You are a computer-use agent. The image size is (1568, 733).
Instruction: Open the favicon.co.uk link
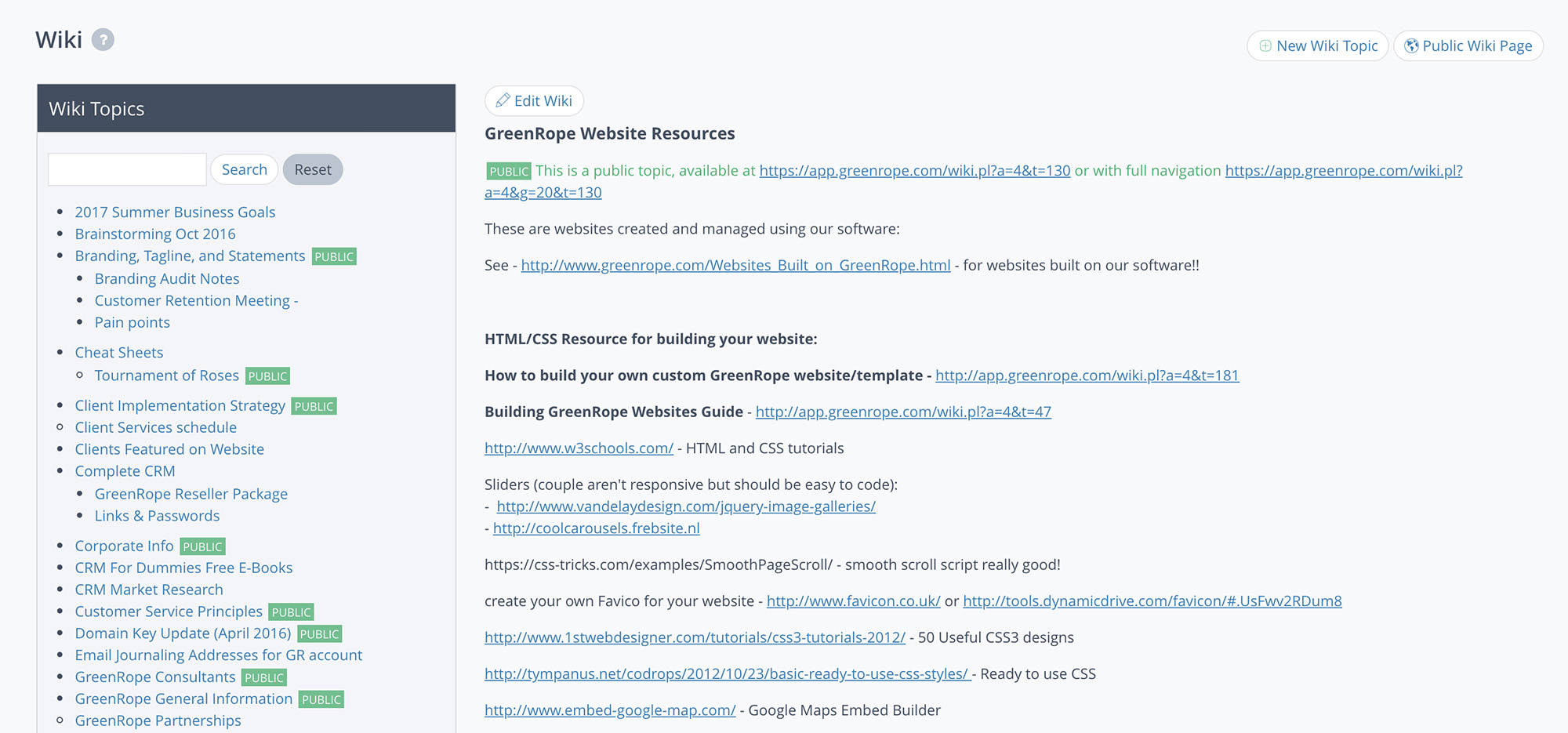click(854, 601)
